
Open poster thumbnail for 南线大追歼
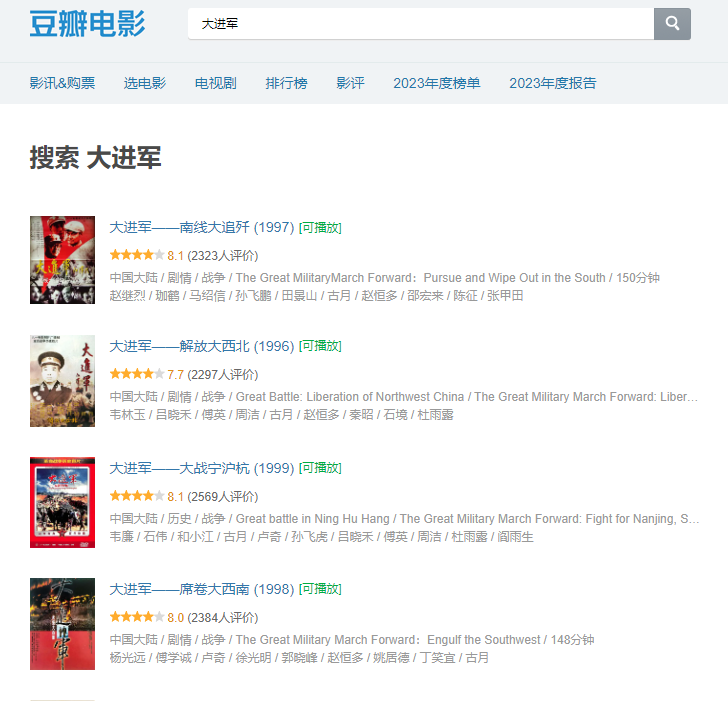coord(62,260)
